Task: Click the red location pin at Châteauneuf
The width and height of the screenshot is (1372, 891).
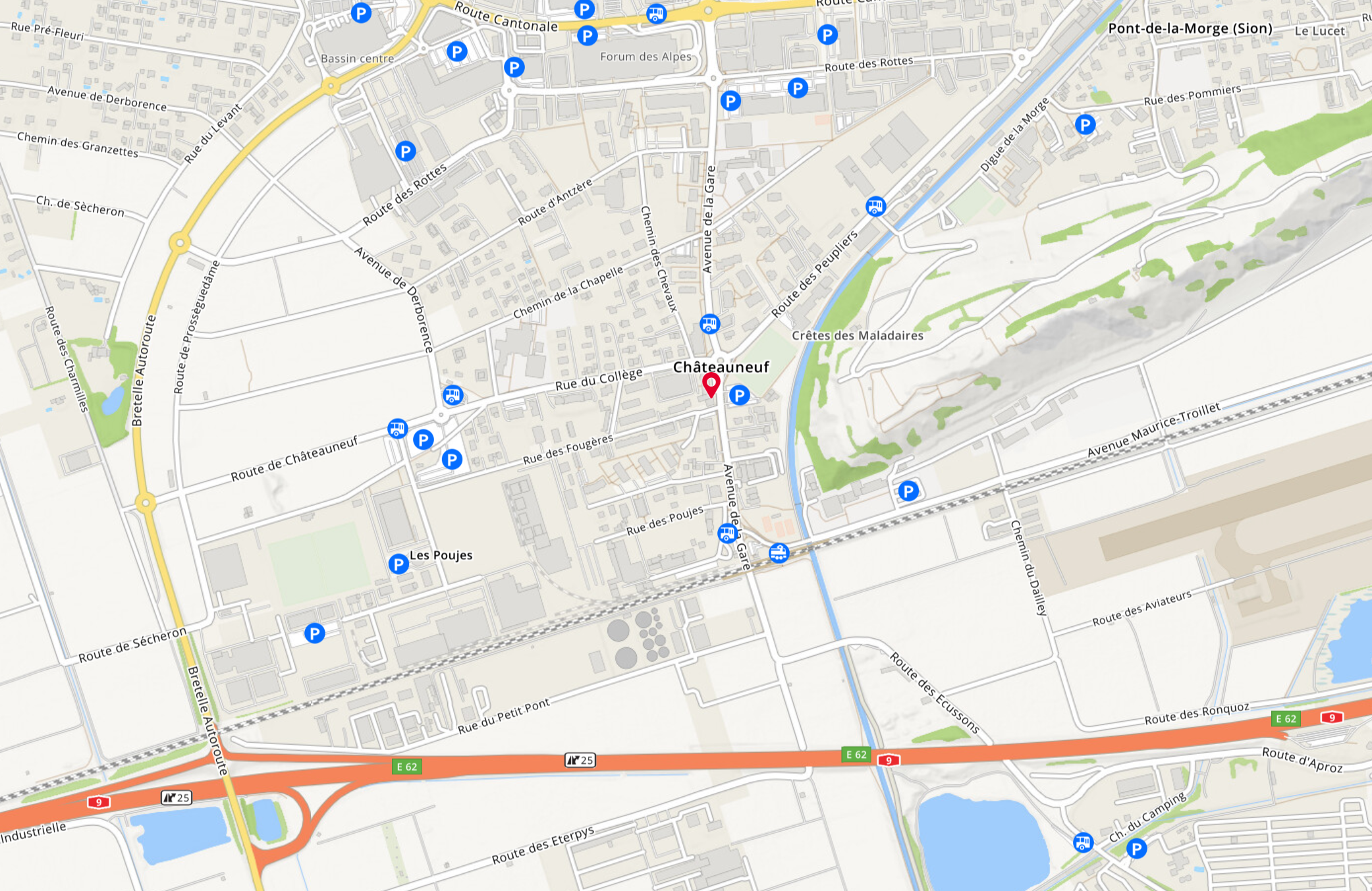Action: pyautogui.click(x=711, y=385)
